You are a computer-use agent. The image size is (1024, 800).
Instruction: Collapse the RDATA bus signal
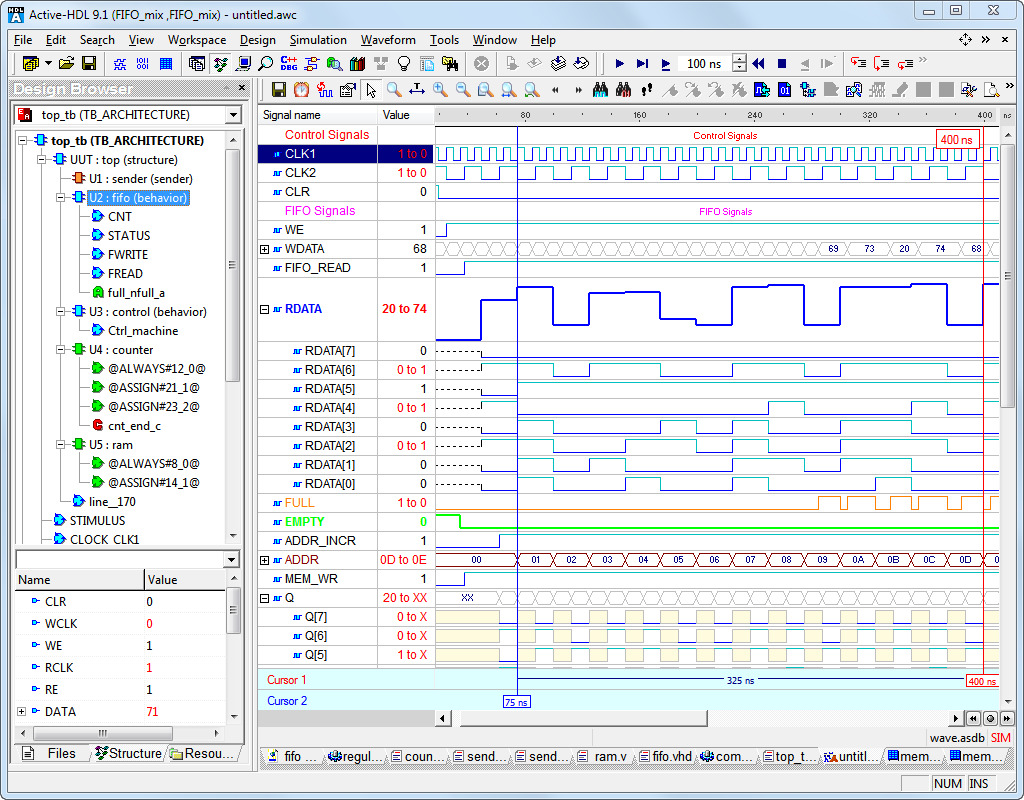[265, 309]
